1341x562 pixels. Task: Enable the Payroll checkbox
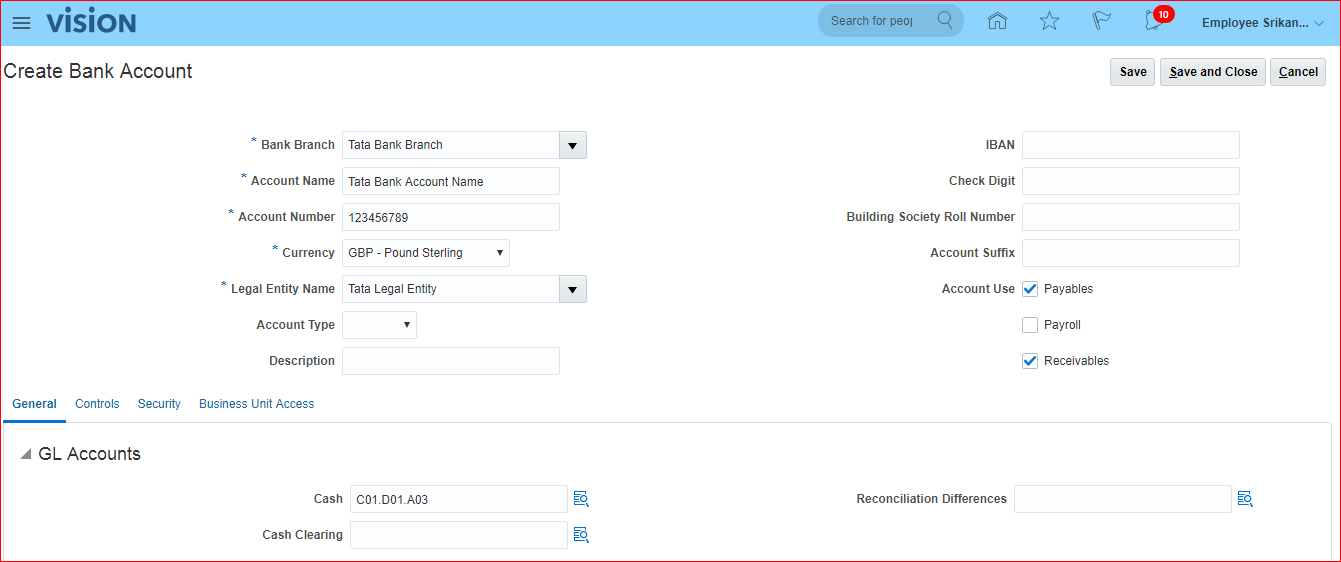coord(1030,325)
